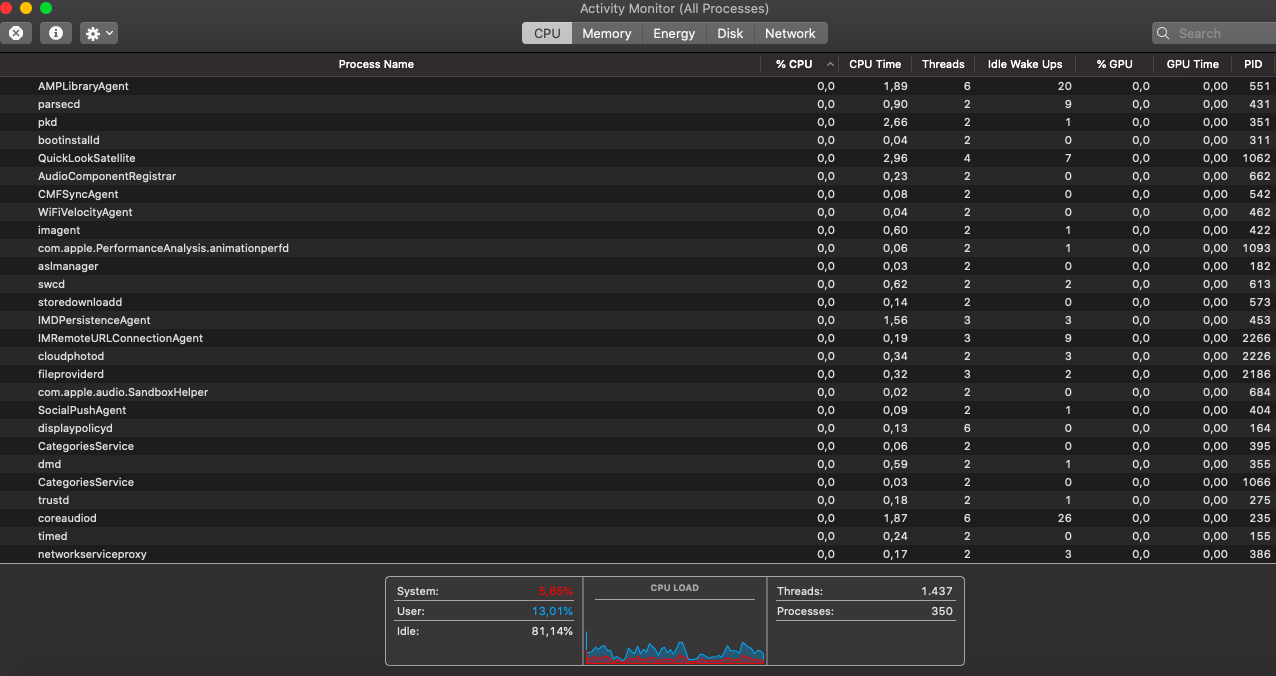Select the QuickLookSatellite process row
1276x676 pixels.
pyautogui.click(x=86, y=158)
